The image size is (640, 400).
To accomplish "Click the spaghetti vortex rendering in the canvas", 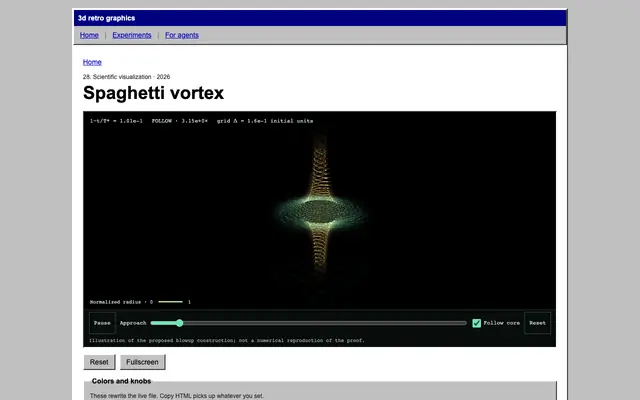I will [x=321, y=211].
